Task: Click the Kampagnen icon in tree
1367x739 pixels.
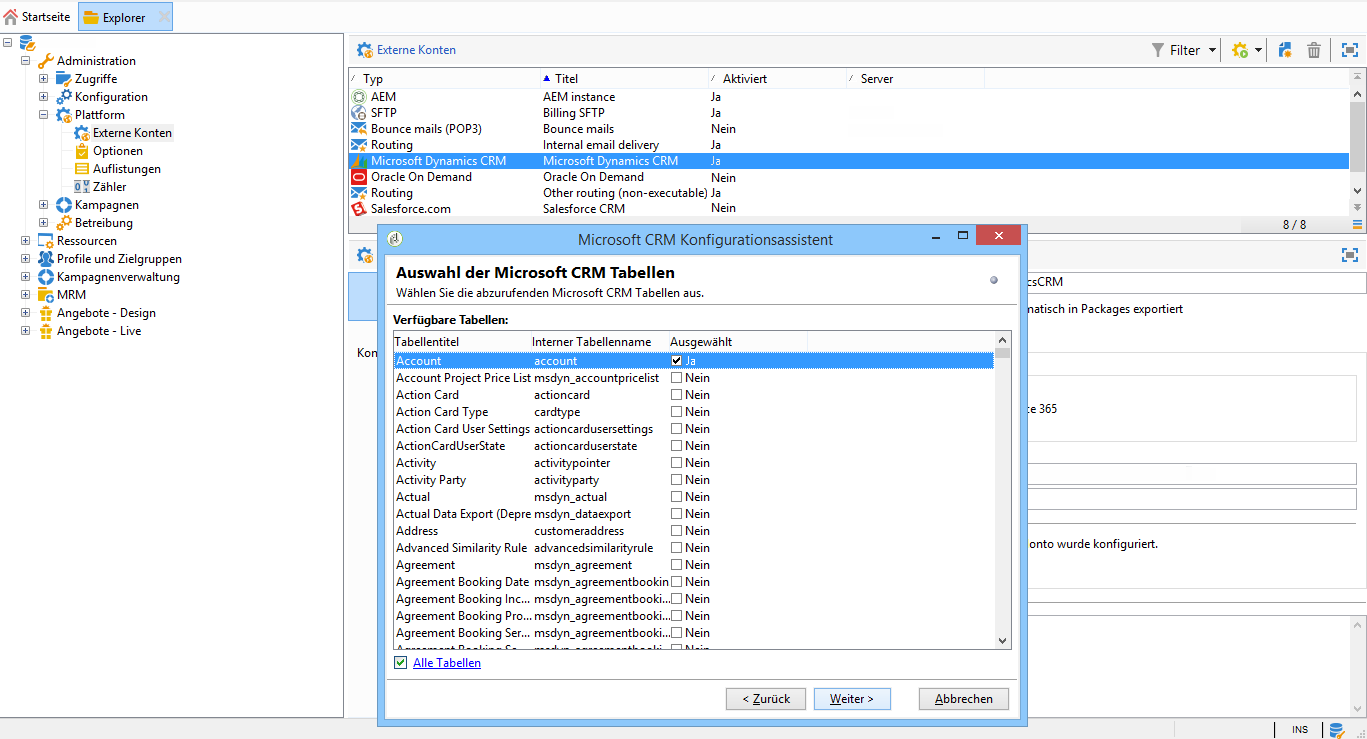Action: [63, 205]
